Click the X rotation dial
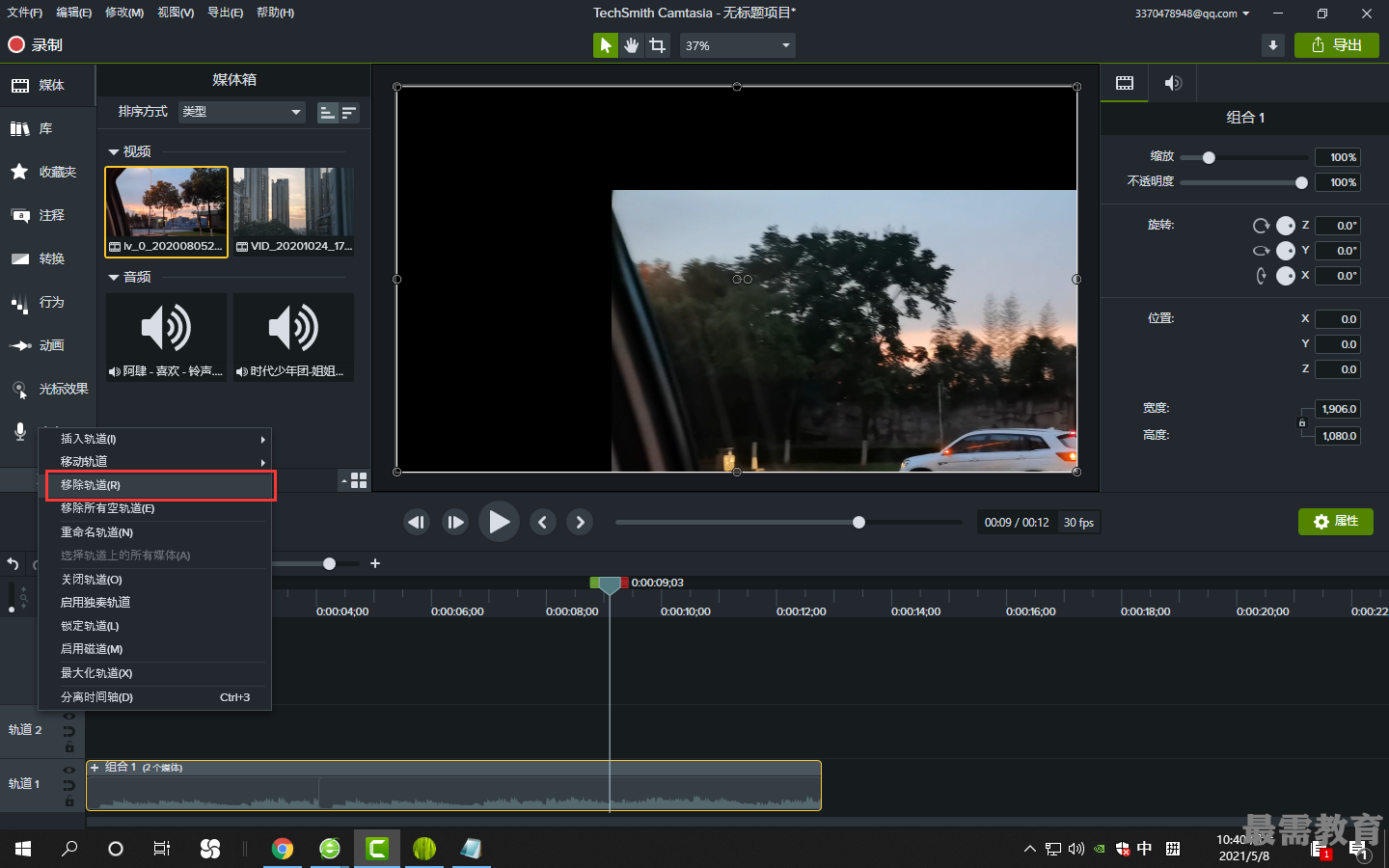The height and width of the screenshot is (868, 1389). (x=1286, y=276)
